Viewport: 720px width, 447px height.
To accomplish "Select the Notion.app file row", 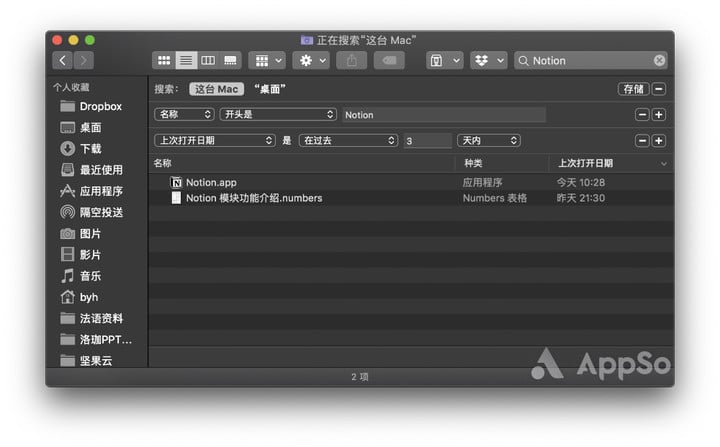I will pyautogui.click(x=411, y=182).
